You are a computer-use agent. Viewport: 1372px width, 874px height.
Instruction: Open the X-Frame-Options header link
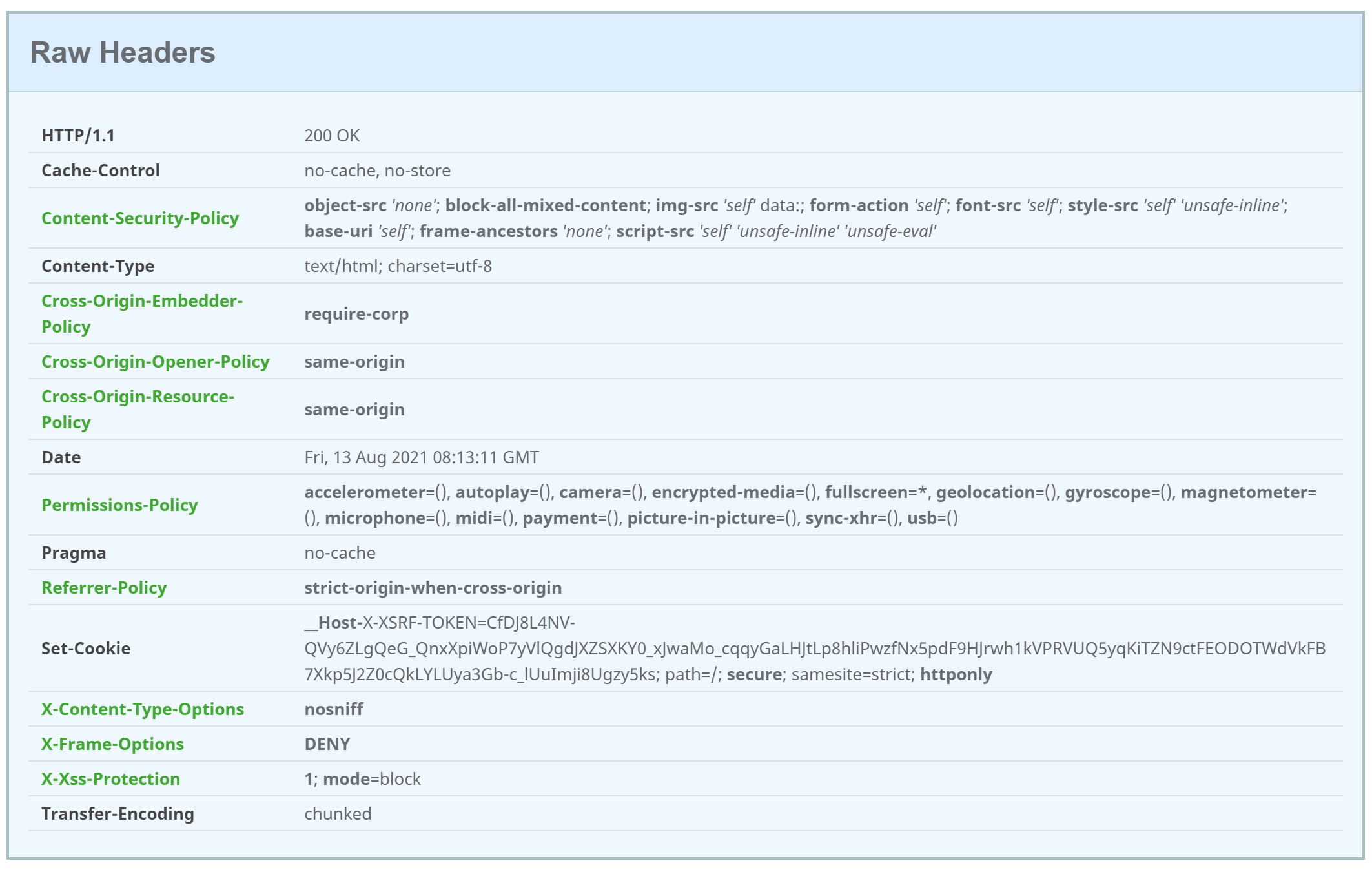tap(112, 744)
